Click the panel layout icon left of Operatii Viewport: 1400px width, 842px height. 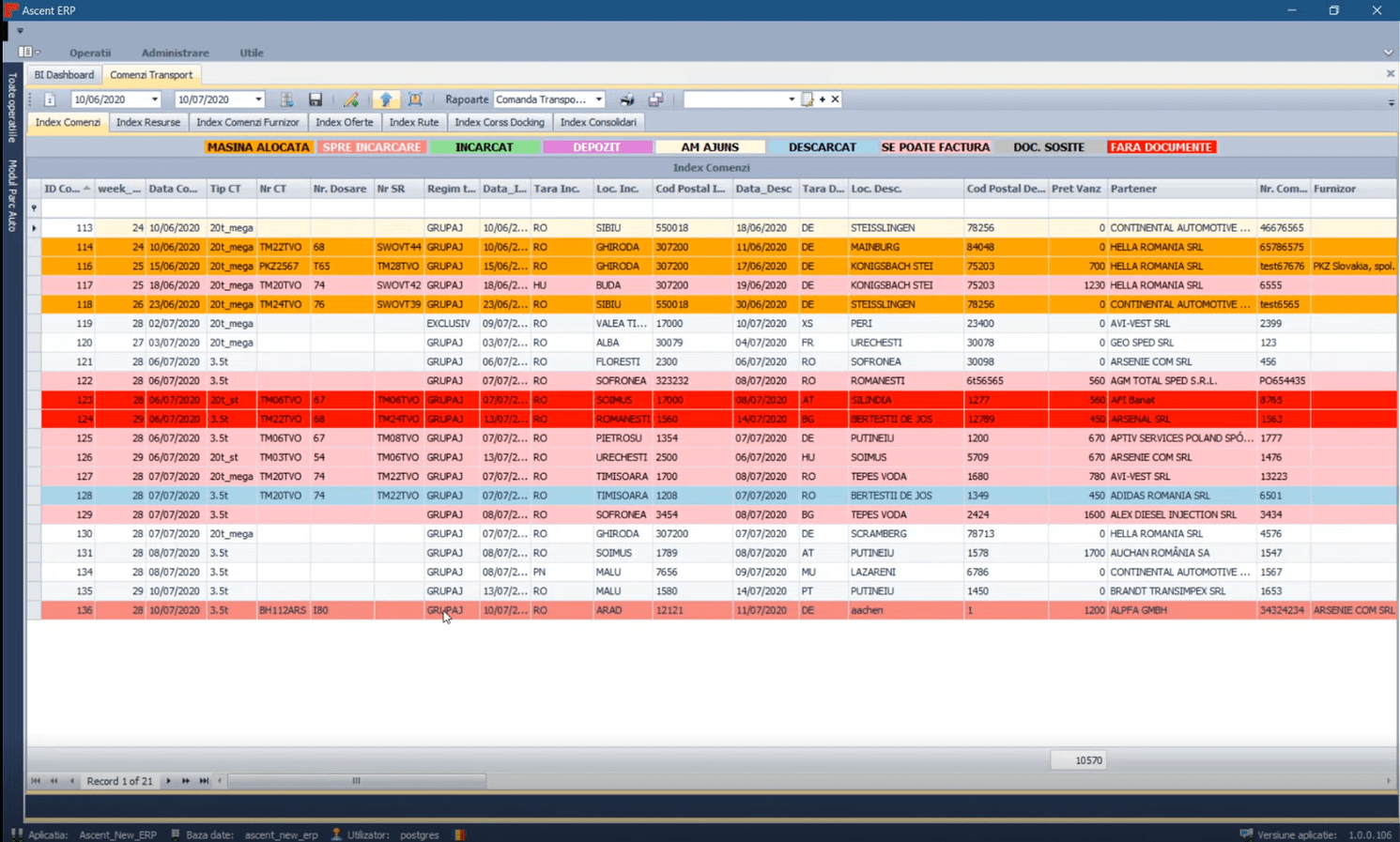tap(25, 53)
